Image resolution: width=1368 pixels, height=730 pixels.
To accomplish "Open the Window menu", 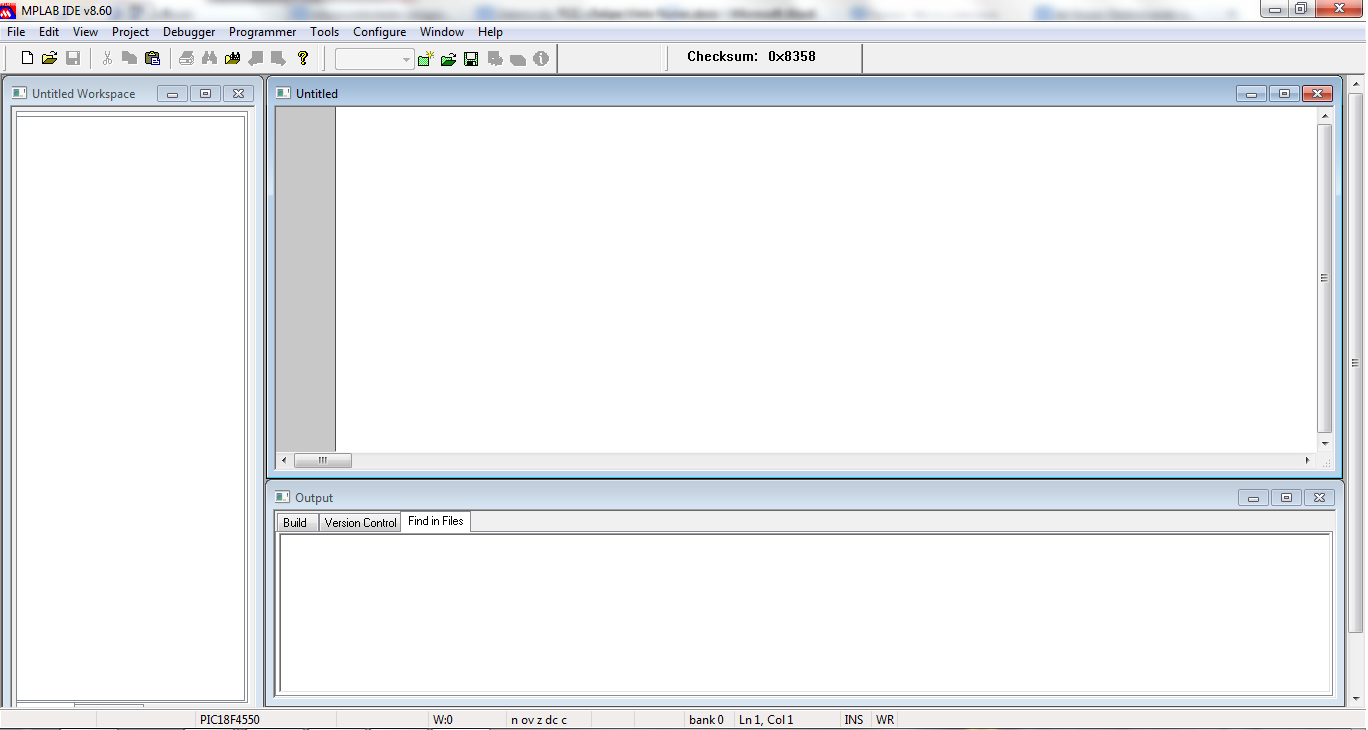I will (441, 32).
